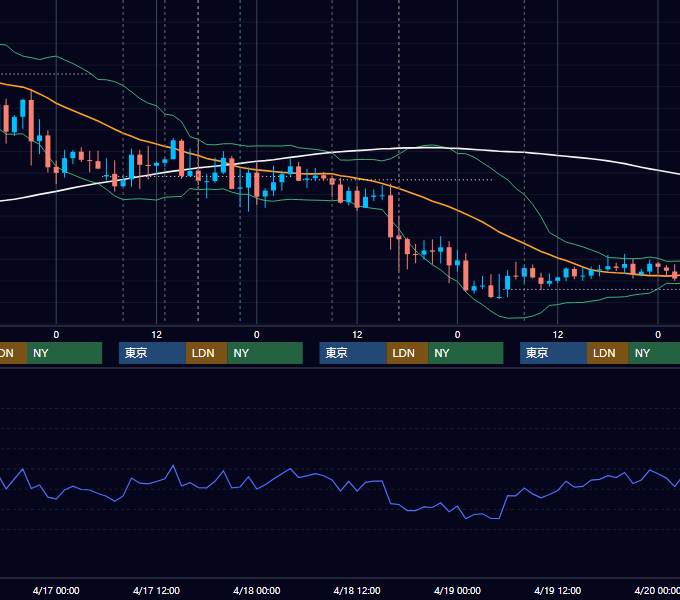Select the NY session block ending after 4/19 00:00
This screenshot has height=600, width=680.
pos(466,353)
